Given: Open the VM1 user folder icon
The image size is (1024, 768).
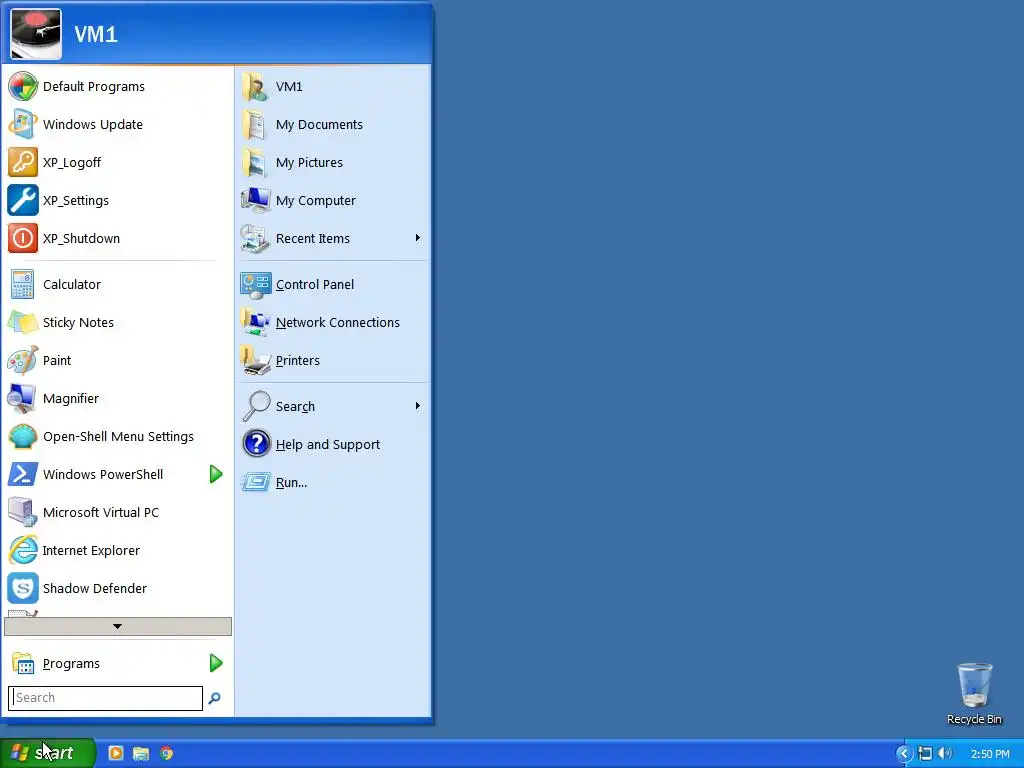Looking at the screenshot, I should (255, 86).
